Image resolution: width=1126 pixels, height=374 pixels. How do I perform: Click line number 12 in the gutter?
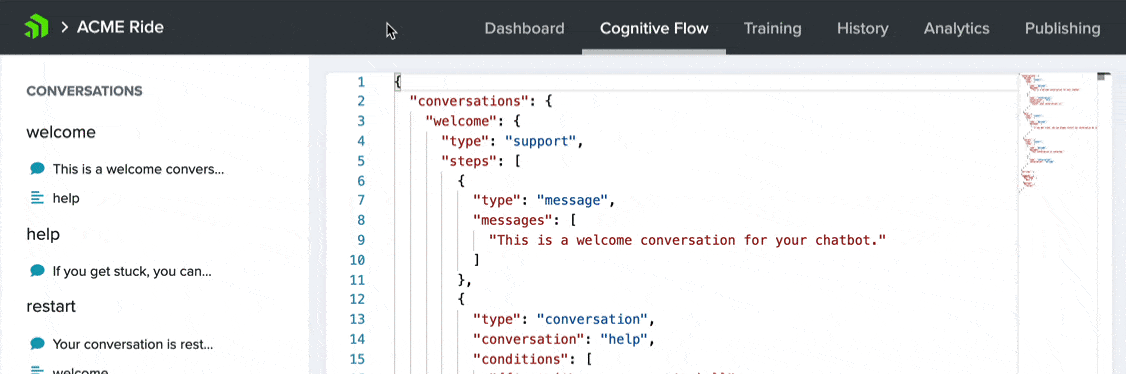(x=357, y=299)
